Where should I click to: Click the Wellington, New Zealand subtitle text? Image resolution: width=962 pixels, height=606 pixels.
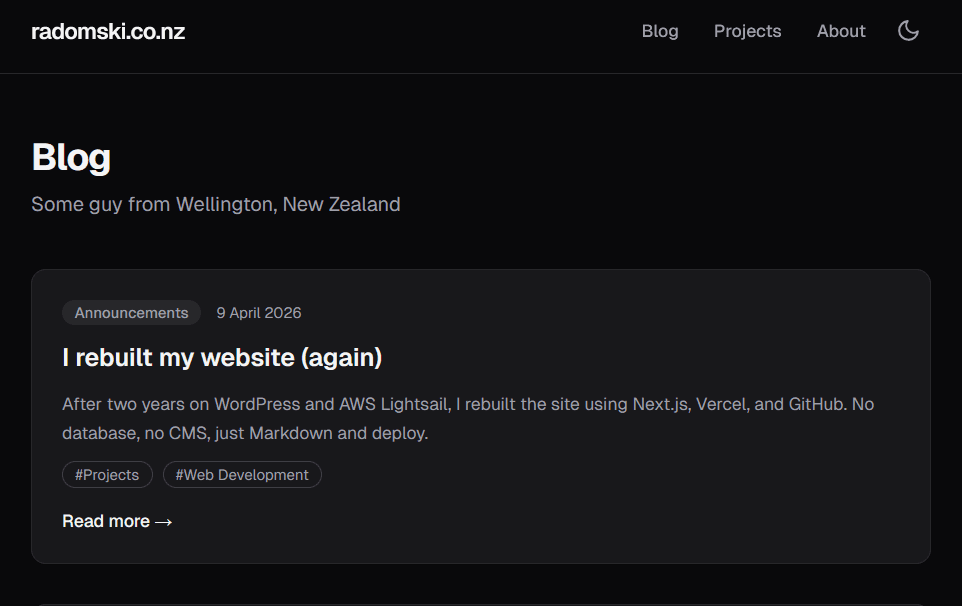pos(215,204)
